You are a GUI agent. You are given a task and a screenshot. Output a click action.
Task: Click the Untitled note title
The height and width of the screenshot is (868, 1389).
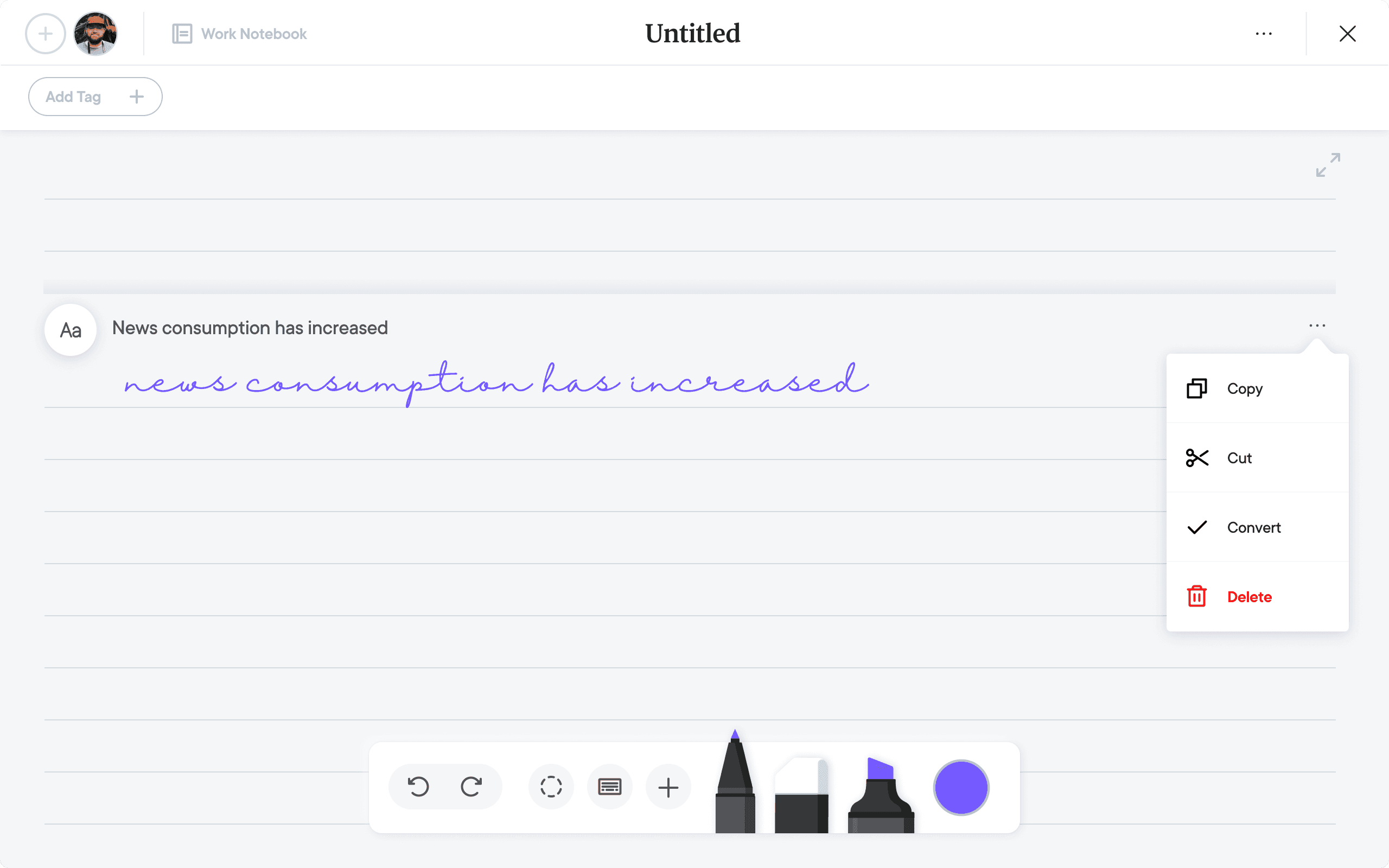click(x=693, y=33)
